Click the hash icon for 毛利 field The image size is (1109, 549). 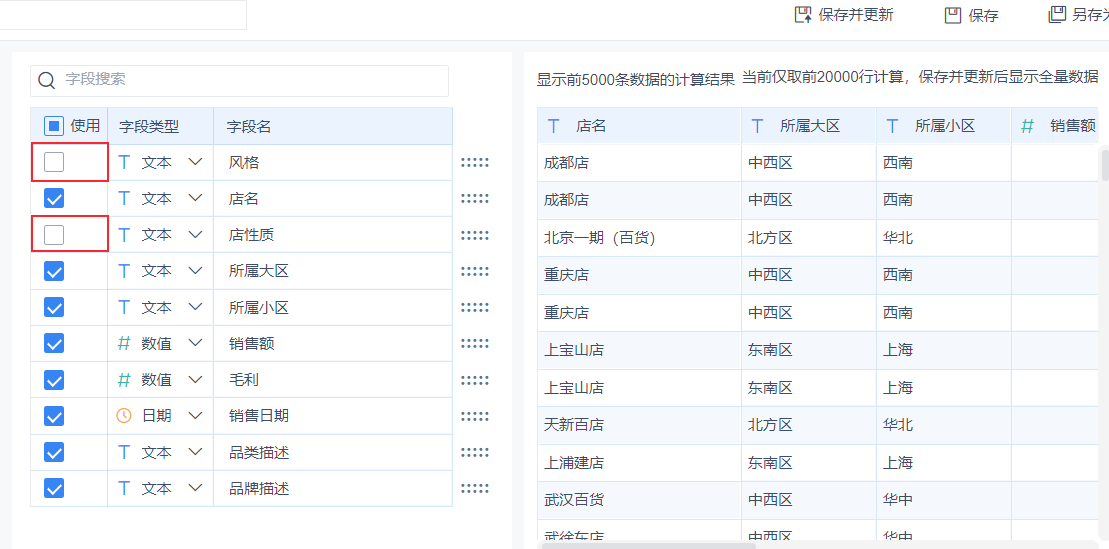tap(124, 380)
